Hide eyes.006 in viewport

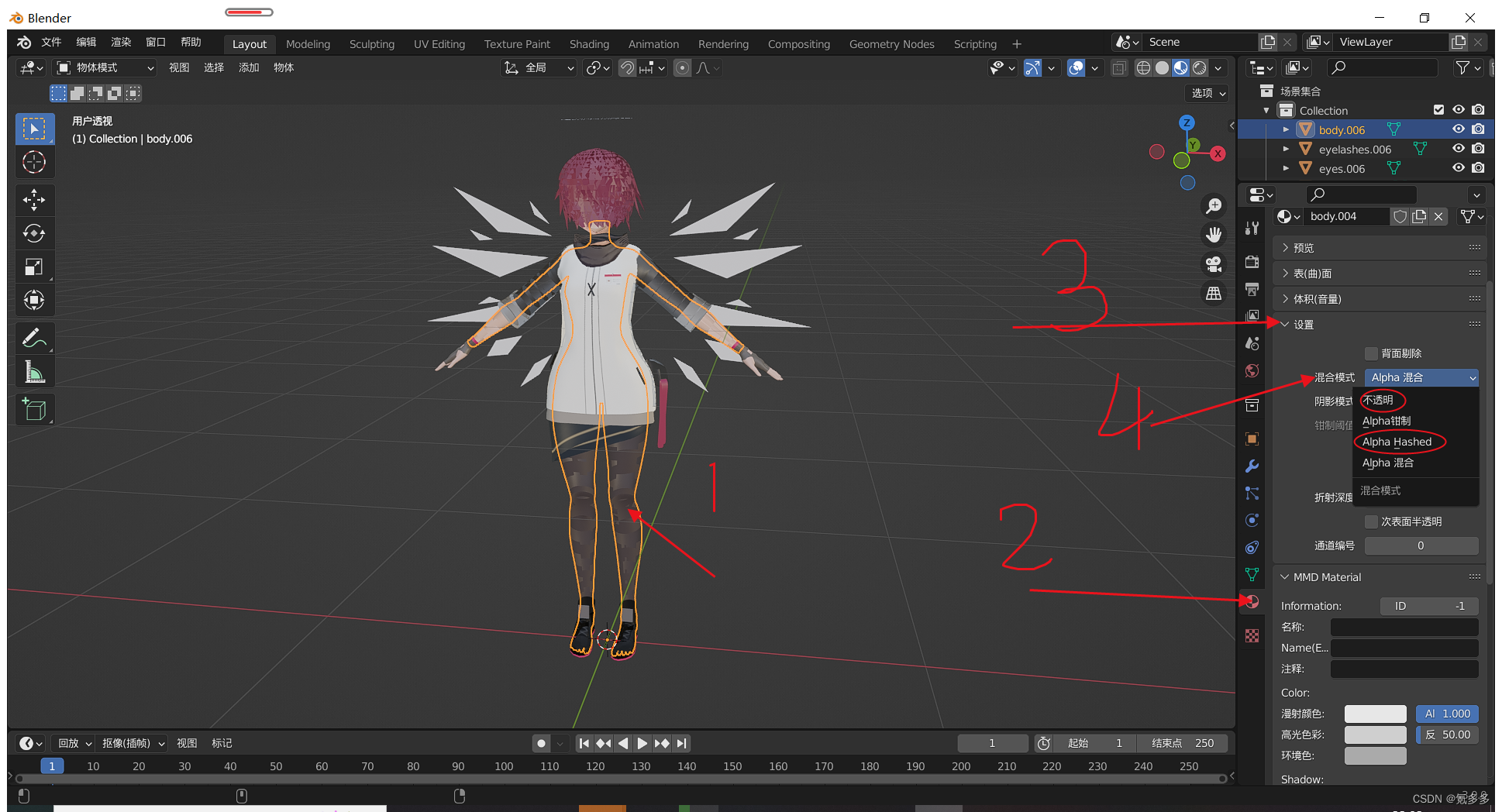tap(1459, 168)
